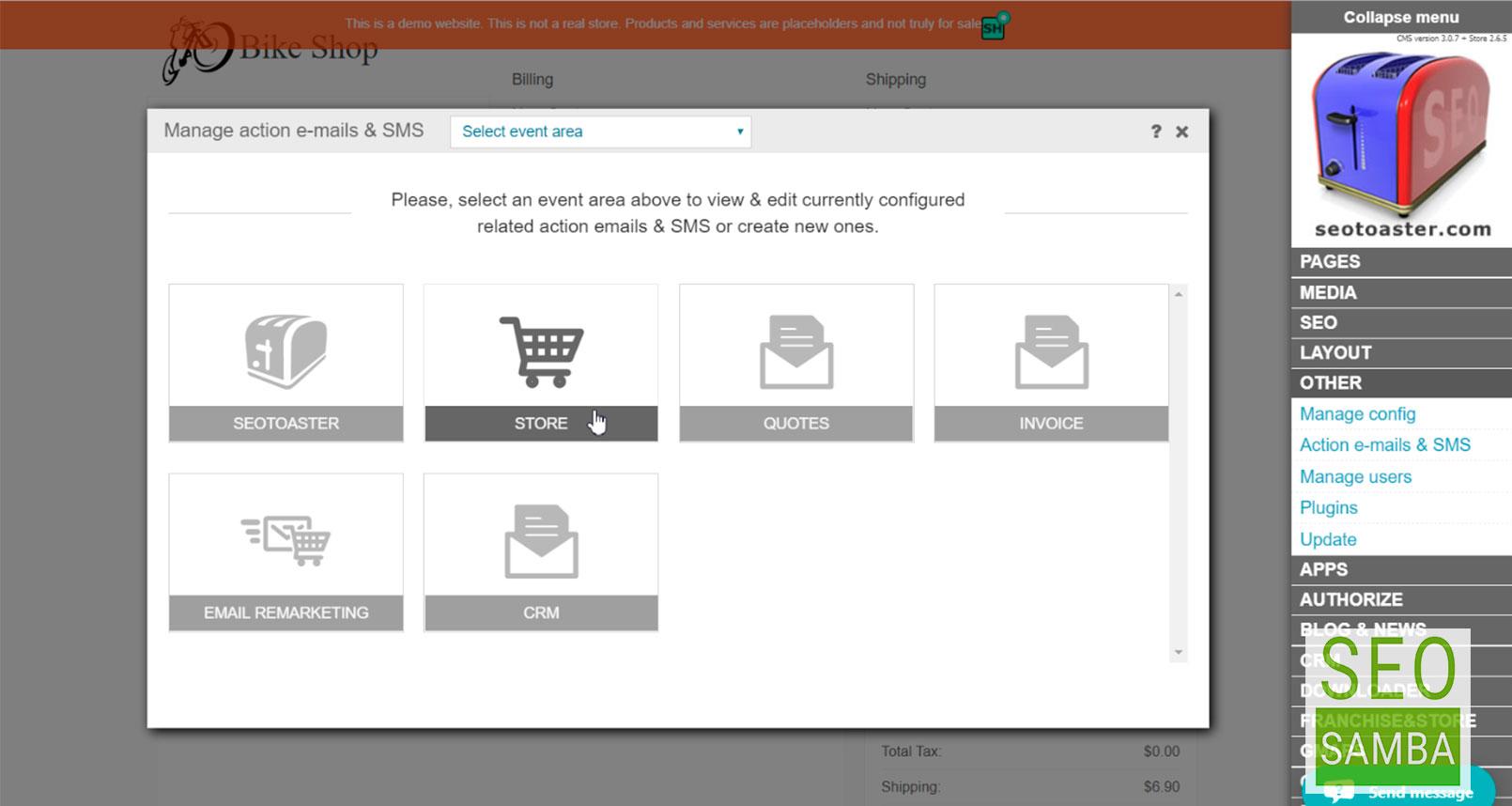Open the Invoice envelope icon
Screen dimensions: 1512x806
tap(1051, 351)
